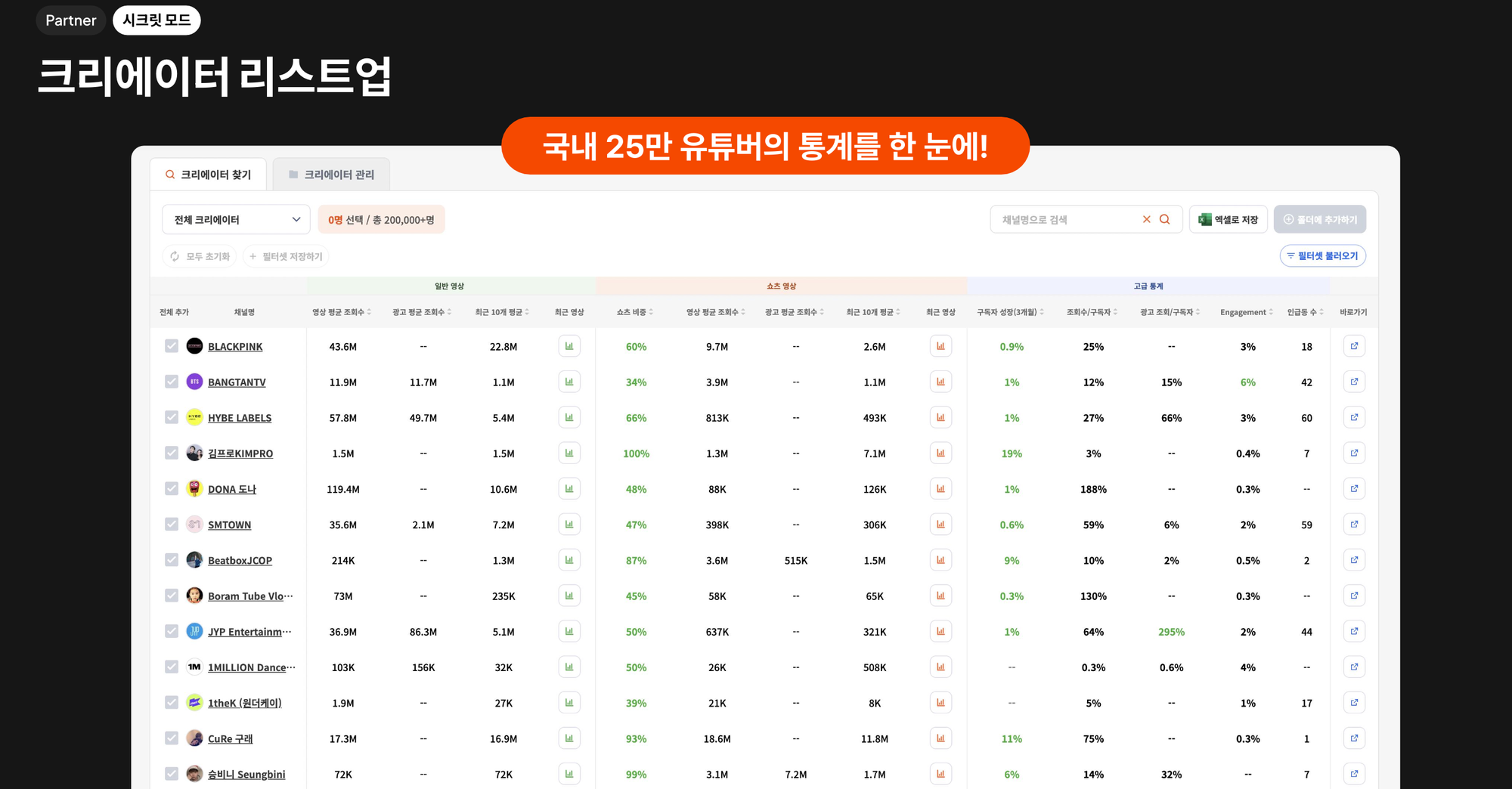Image resolution: width=1512 pixels, height=789 pixels.
Task: Open the BANGTANTV channel link
Action: pos(237,382)
